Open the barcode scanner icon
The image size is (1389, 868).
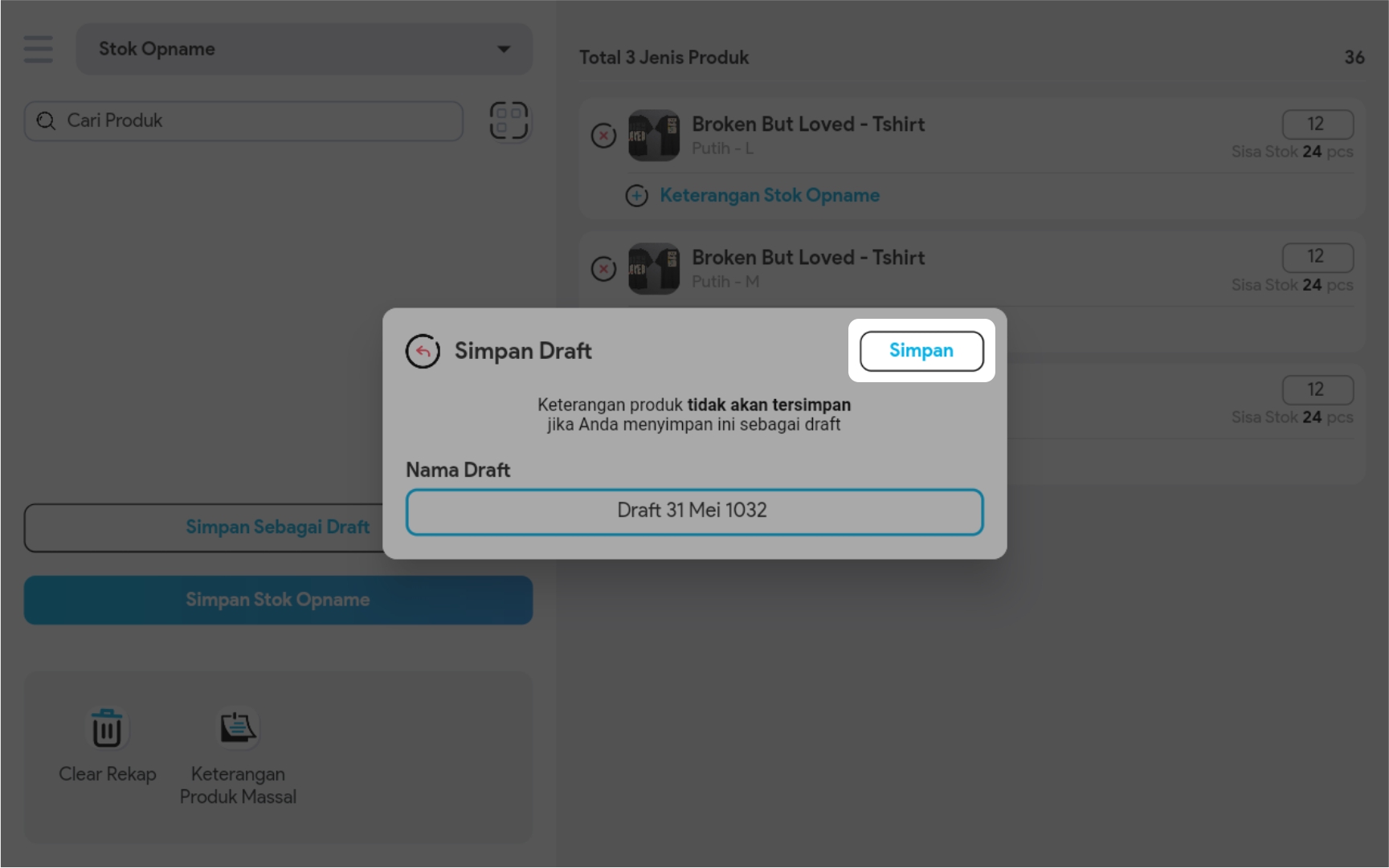pos(509,120)
